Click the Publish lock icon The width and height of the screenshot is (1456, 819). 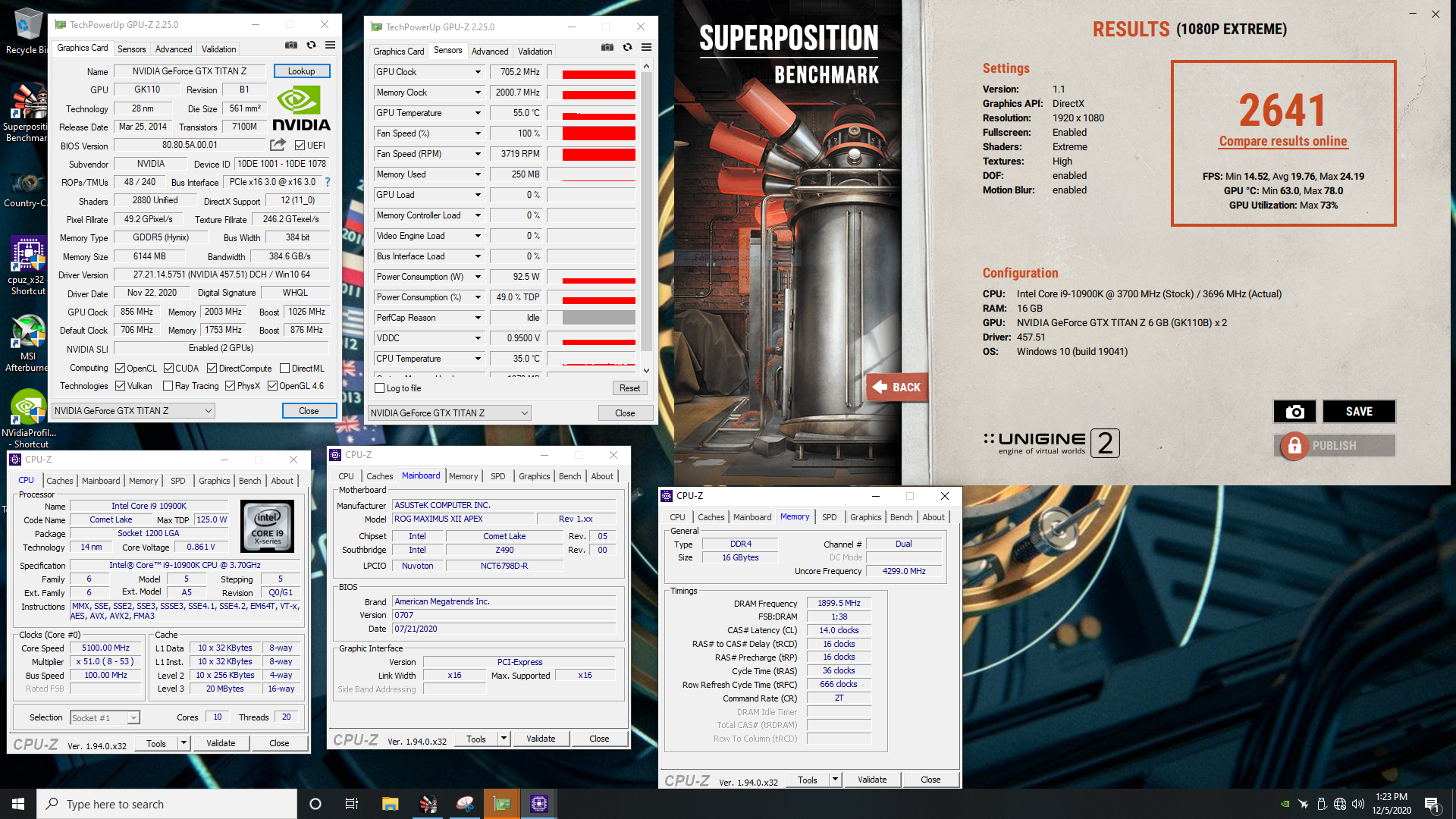point(1294,446)
